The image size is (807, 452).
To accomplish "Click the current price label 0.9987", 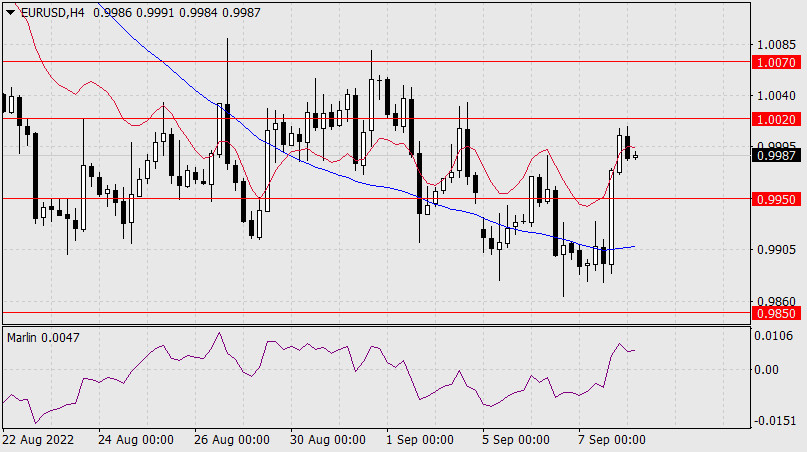I will (777, 155).
